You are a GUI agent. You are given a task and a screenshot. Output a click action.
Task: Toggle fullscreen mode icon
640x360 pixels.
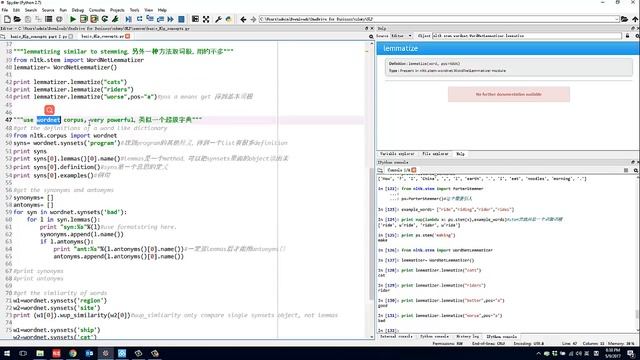[206, 19]
